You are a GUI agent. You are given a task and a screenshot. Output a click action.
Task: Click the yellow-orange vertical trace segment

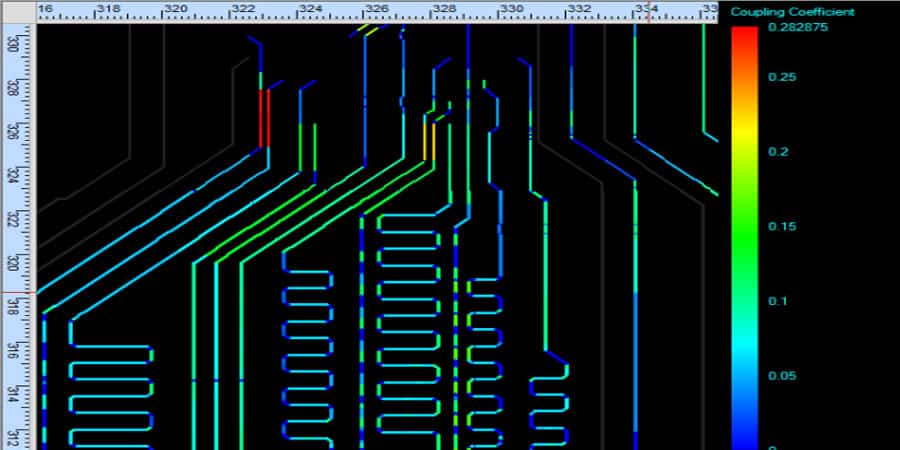pyautogui.click(x=428, y=139)
